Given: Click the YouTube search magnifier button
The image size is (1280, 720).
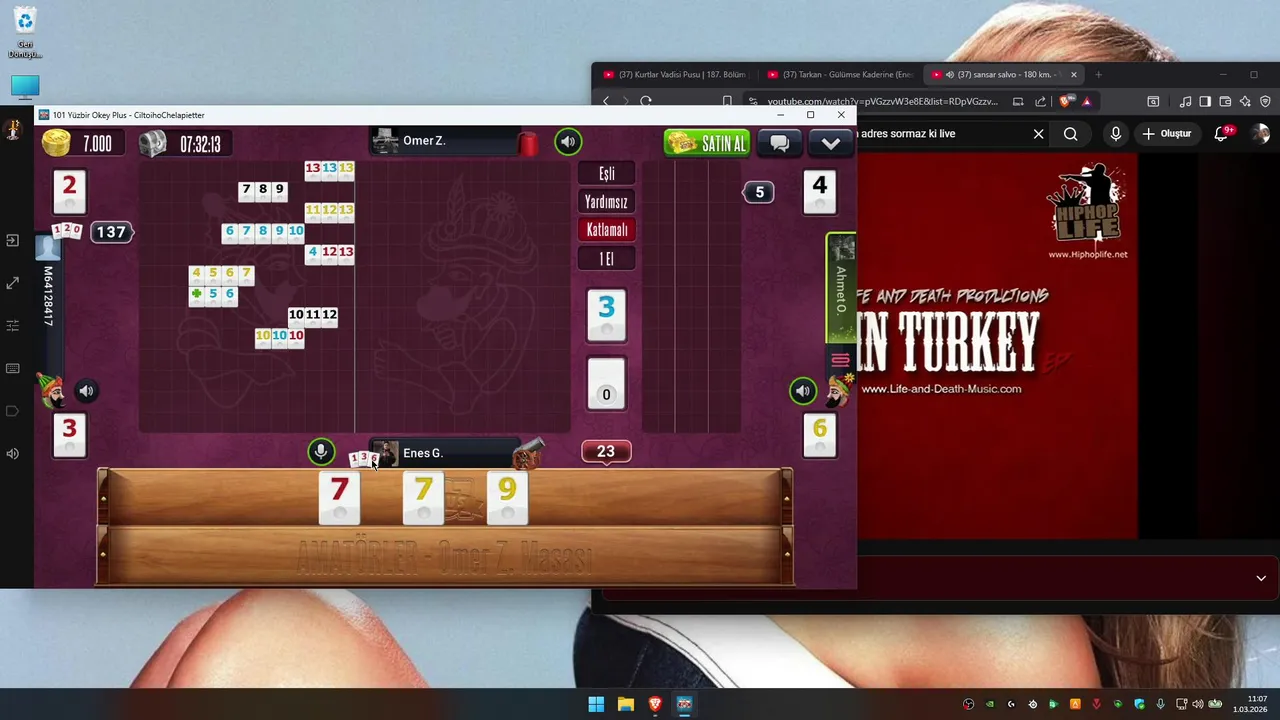Looking at the screenshot, I should click(x=1071, y=134).
